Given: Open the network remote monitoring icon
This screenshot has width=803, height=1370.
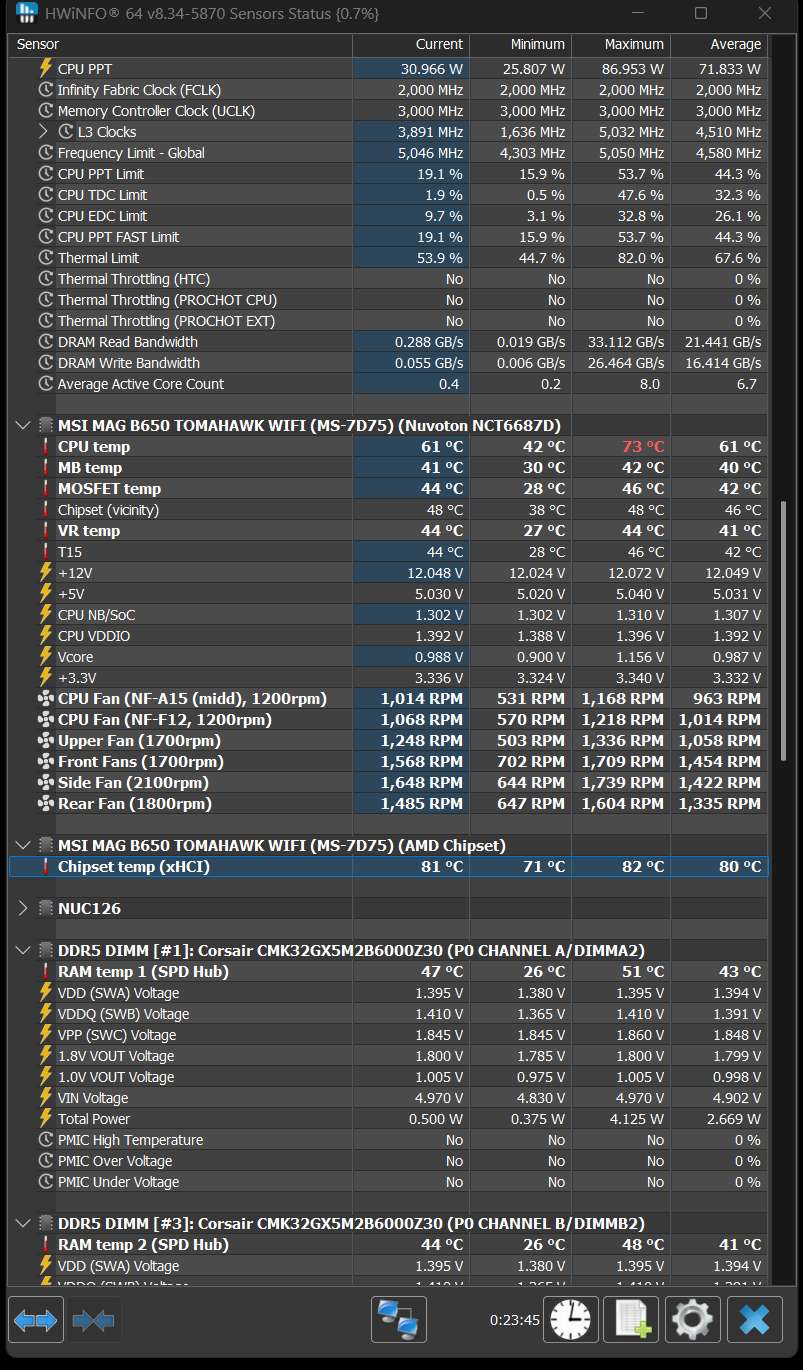Looking at the screenshot, I should tap(399, 1320).
